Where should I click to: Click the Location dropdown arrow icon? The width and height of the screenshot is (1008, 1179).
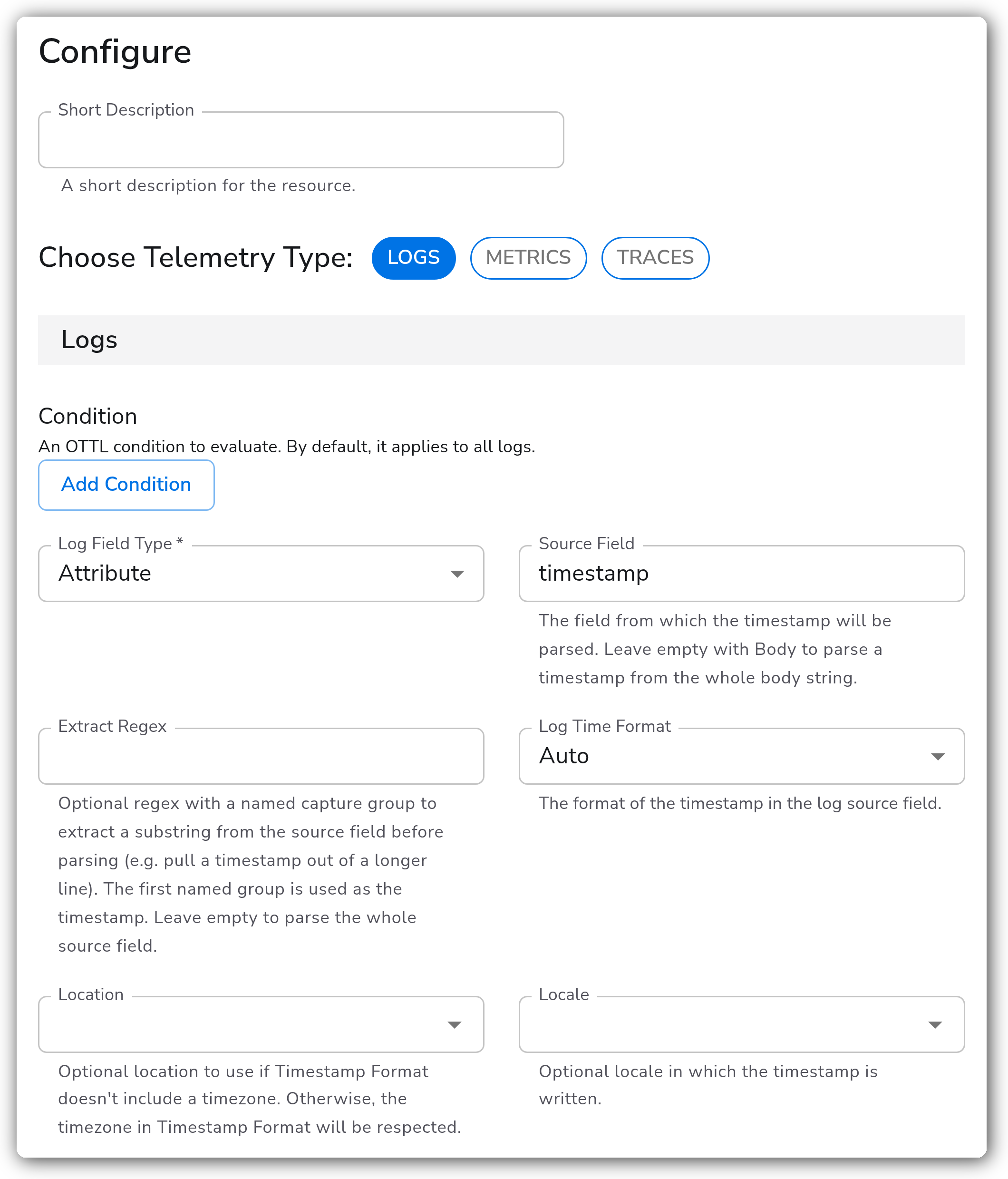click(455, 1025)
